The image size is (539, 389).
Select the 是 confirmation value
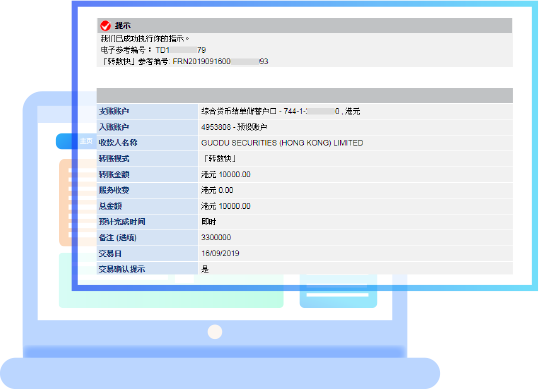point(205,269)
